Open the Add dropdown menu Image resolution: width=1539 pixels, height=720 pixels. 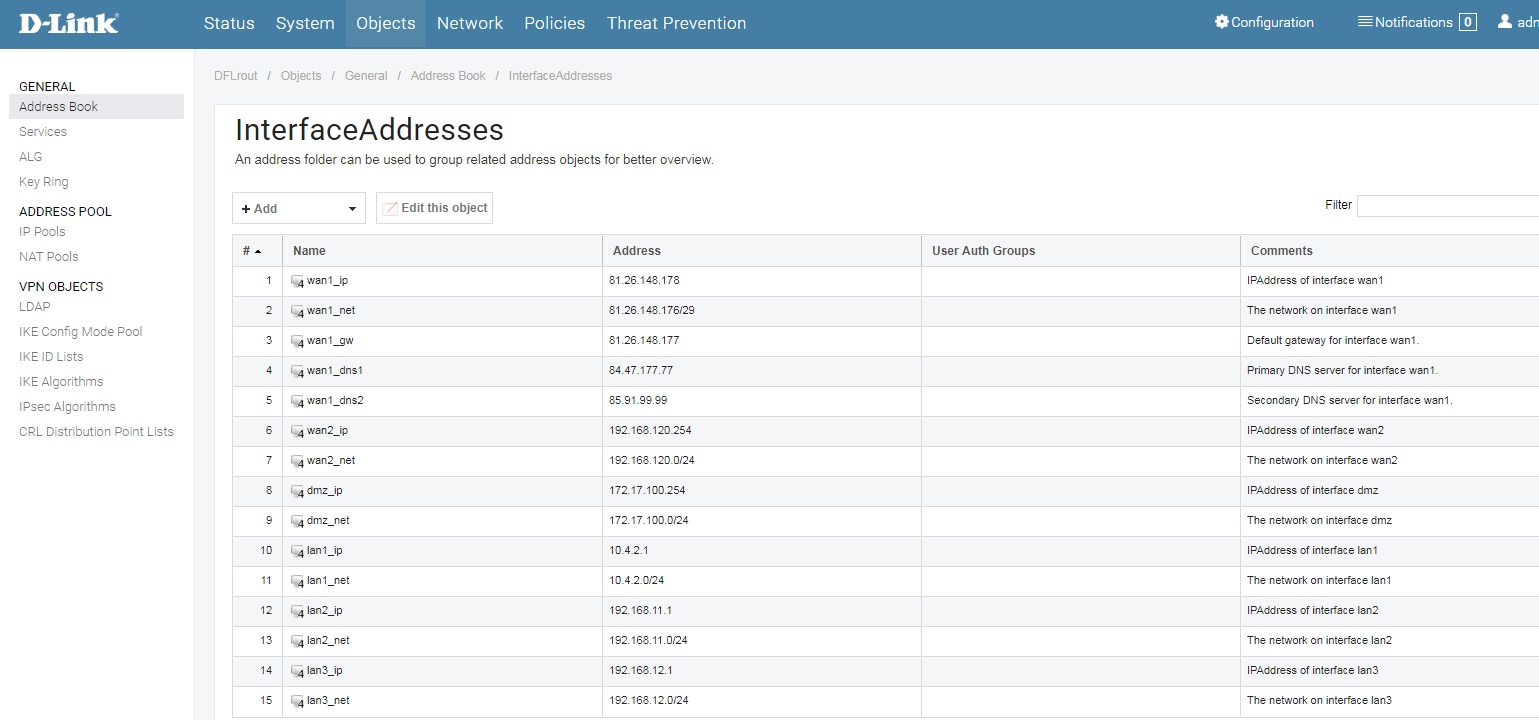(298, 208)
